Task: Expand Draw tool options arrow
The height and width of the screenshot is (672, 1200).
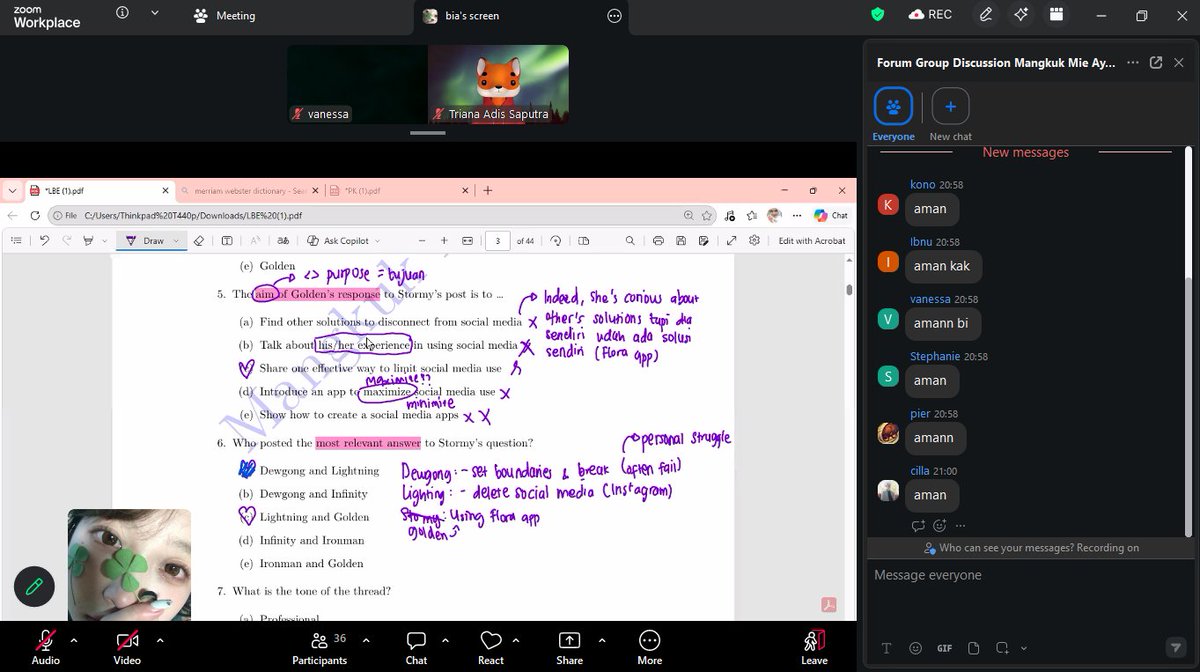Action: (x=176, y=241)
